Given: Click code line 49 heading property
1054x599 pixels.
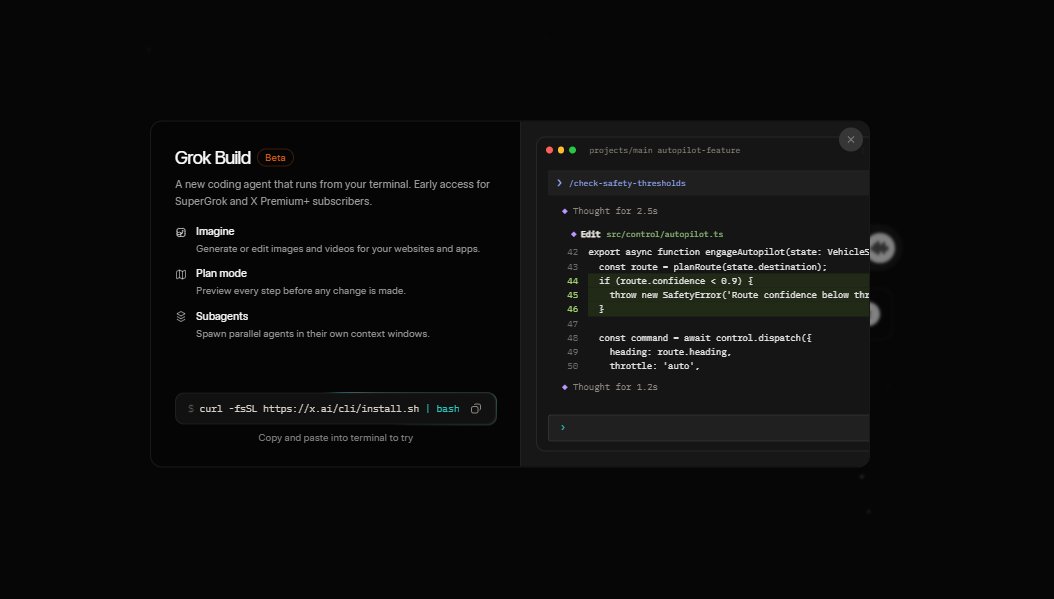Looking at the screenshot, I should 670,352.
